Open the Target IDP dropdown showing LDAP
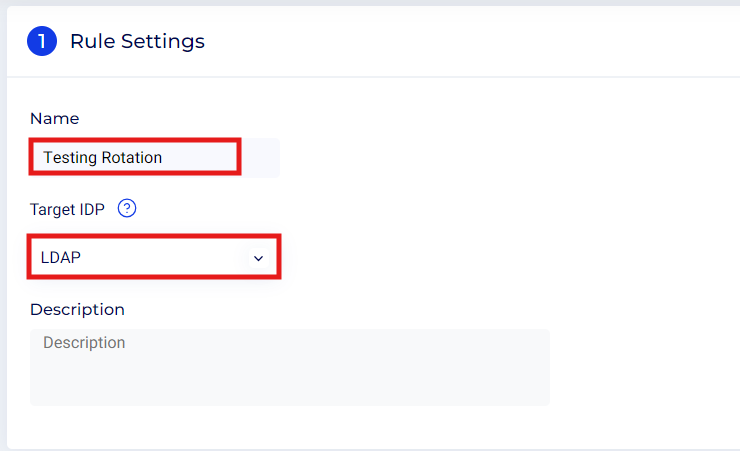The height and width of the screenshot is (451, 740). 154,258
